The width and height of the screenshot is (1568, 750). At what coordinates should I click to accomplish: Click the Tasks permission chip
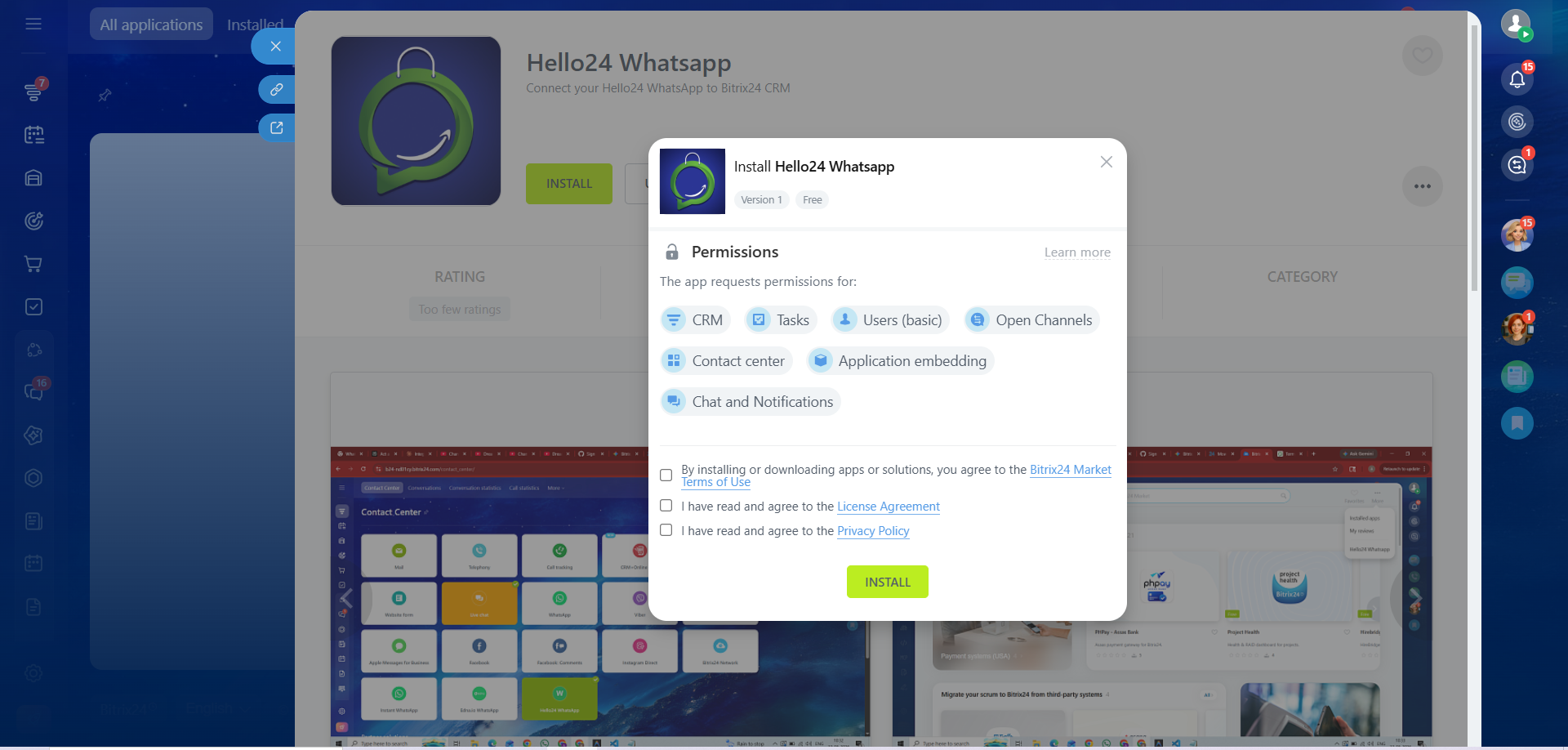(781, 320)
